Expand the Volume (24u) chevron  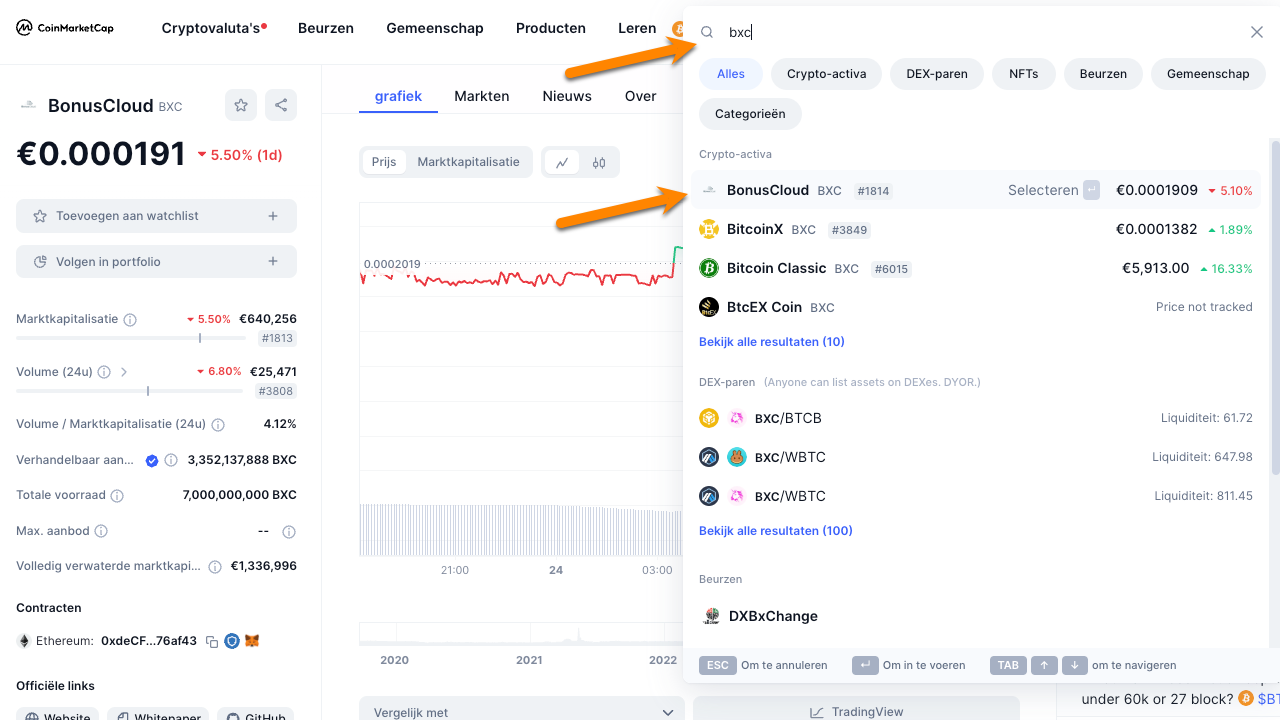tap(124, 372)
